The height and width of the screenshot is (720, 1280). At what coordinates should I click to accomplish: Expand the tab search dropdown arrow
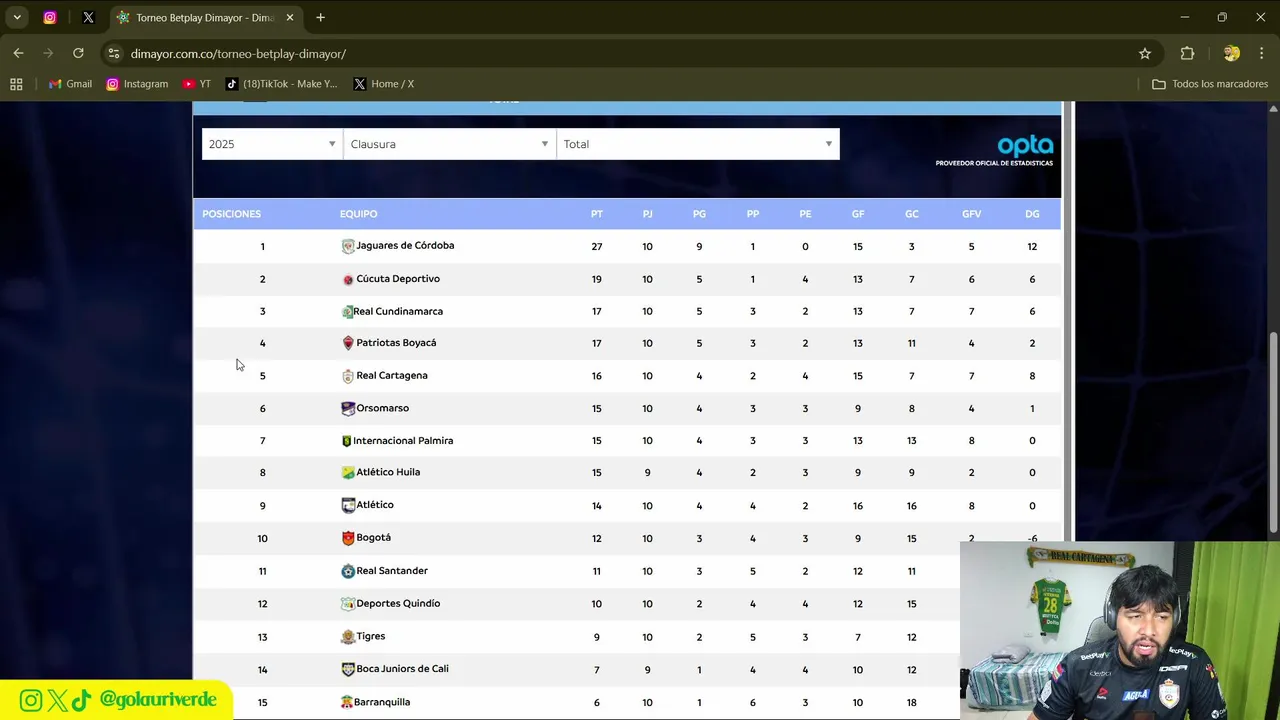(x=17, y=17)
